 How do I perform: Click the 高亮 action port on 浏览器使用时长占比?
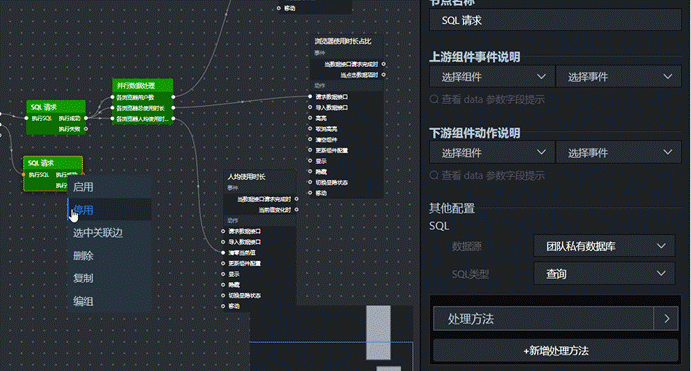coord(310,118)
